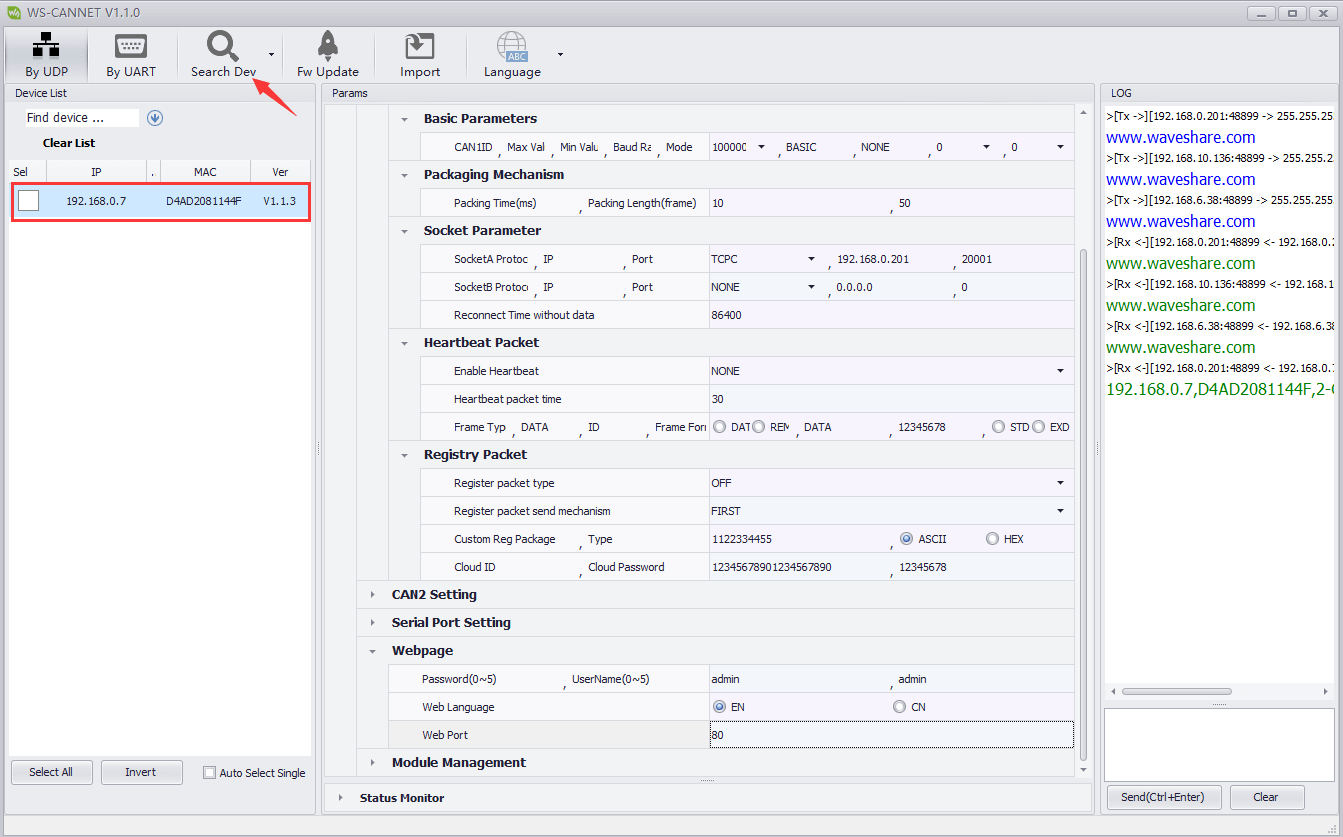
Task: Choose CN as Web Language
Action: [x=899, y=707]
